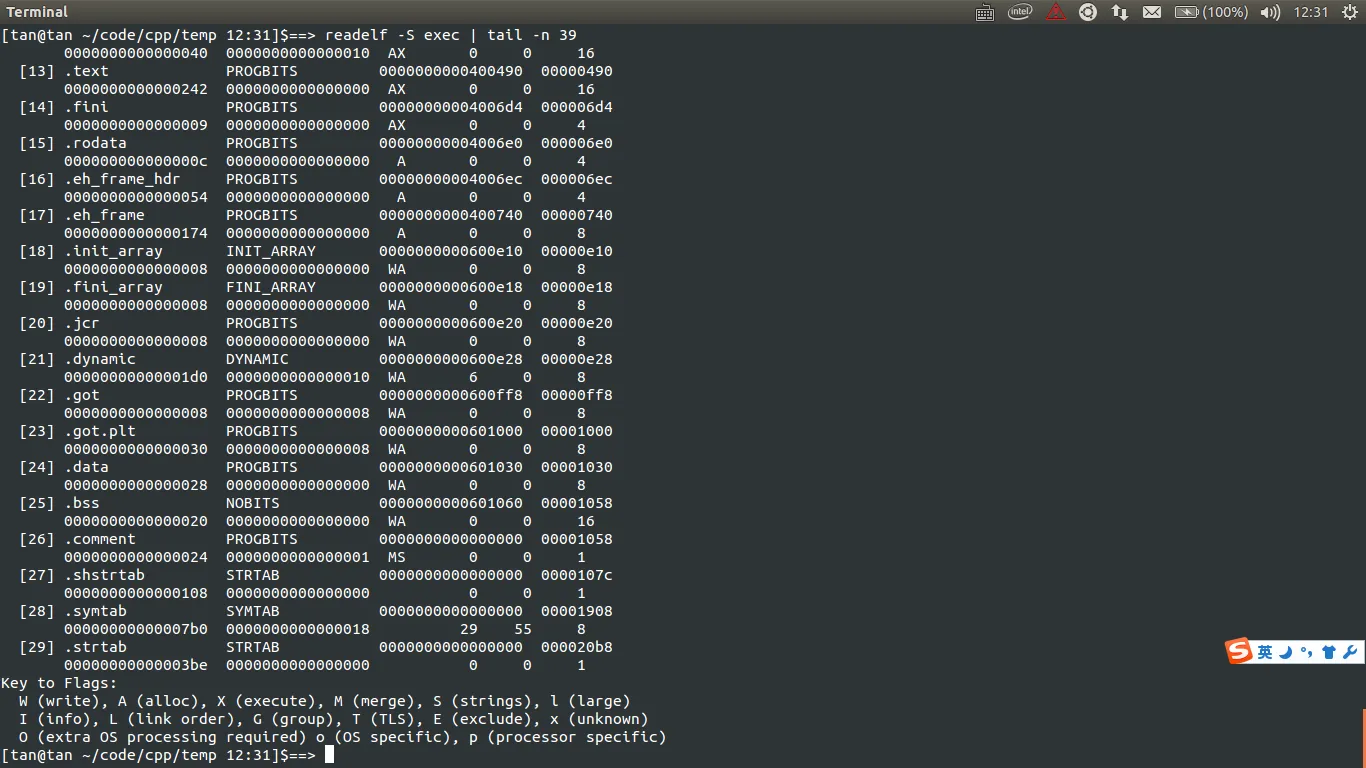Select the '.bss' section name
1366x768 pixels.
click(x=82, y=503)
